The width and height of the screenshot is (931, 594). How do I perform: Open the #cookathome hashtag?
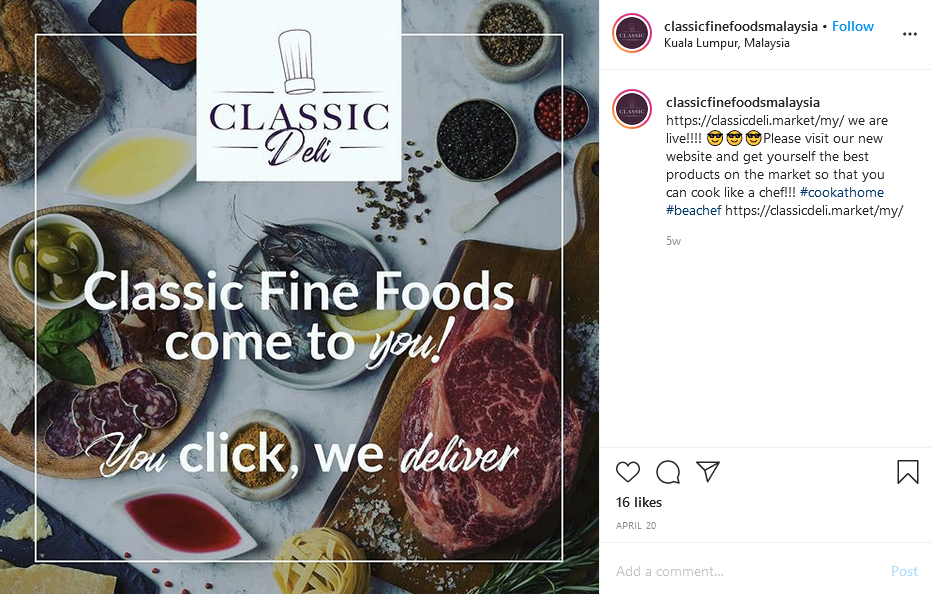[x=841, y=192]
